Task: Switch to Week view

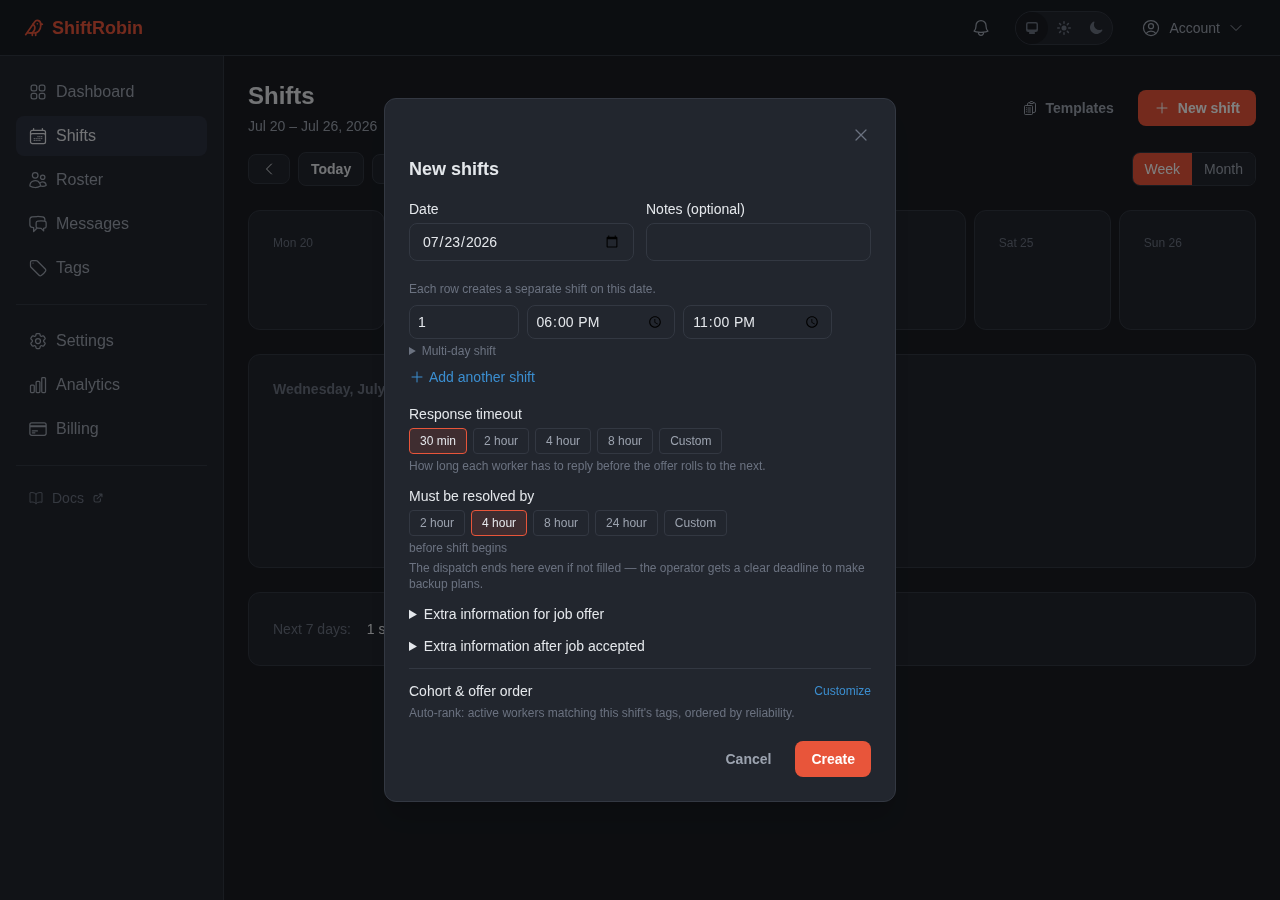Action: [1162, 169]
